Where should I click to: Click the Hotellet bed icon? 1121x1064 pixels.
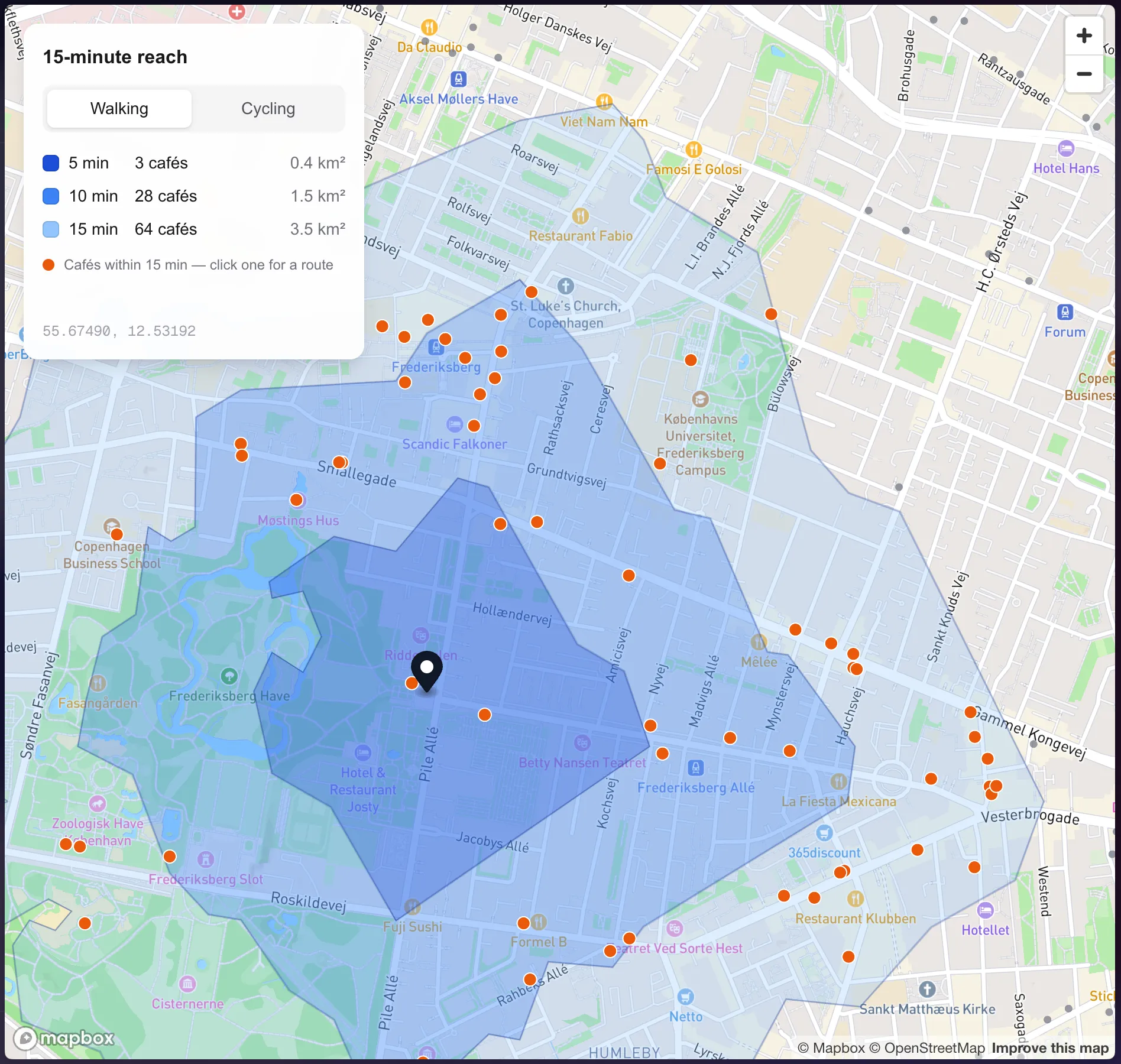point(985,910)
